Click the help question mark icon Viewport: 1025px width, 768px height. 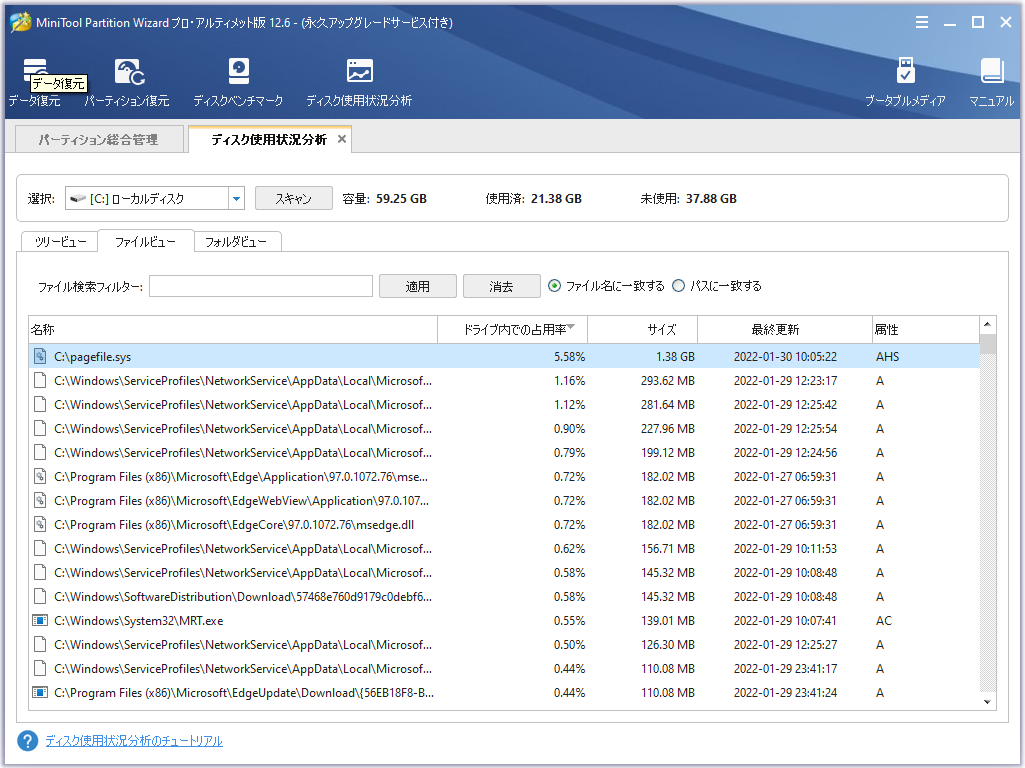pyautogui.click(x=27, y=741)
